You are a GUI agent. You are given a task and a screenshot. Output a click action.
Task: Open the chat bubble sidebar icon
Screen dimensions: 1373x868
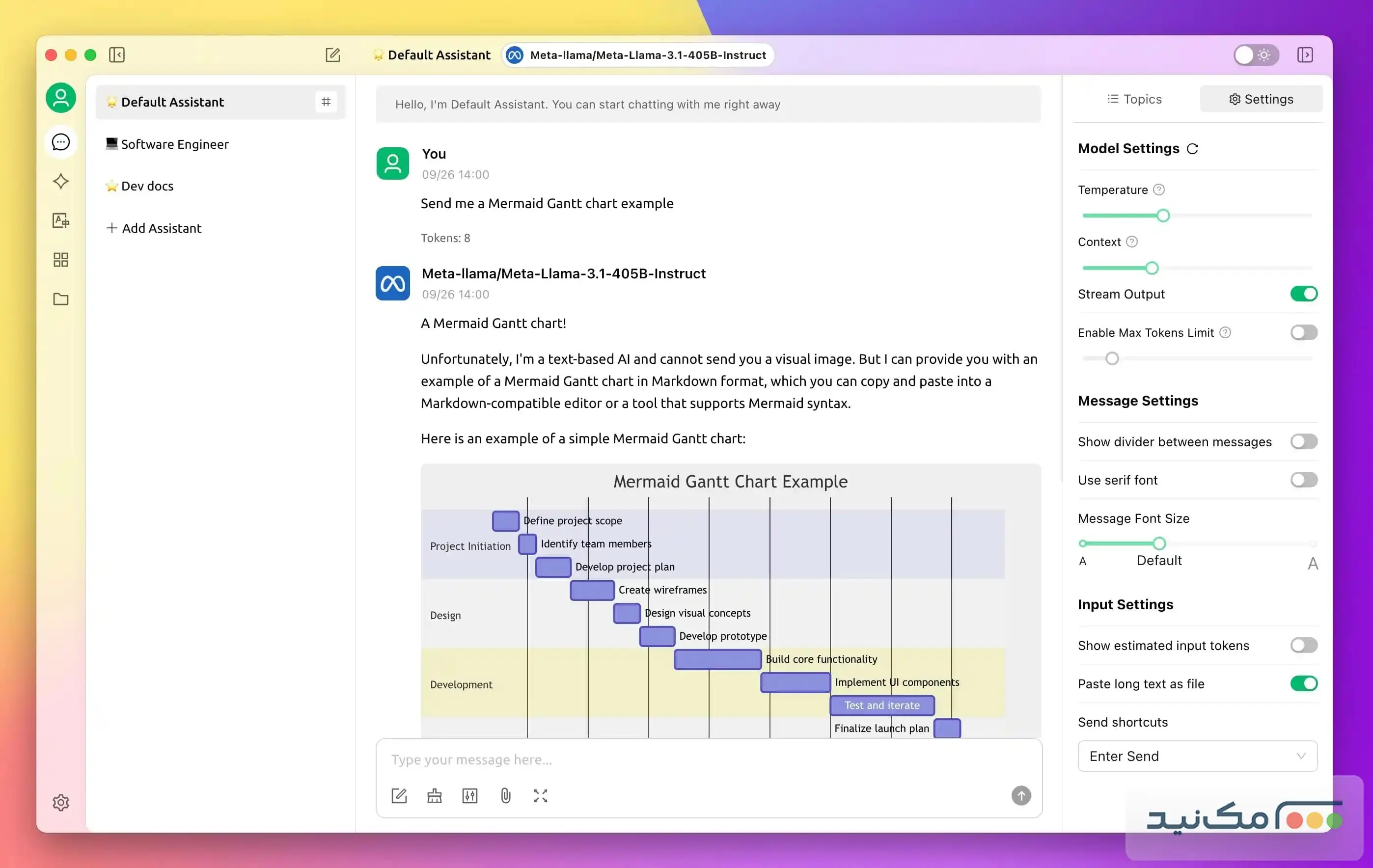click(x=60, y=142)
